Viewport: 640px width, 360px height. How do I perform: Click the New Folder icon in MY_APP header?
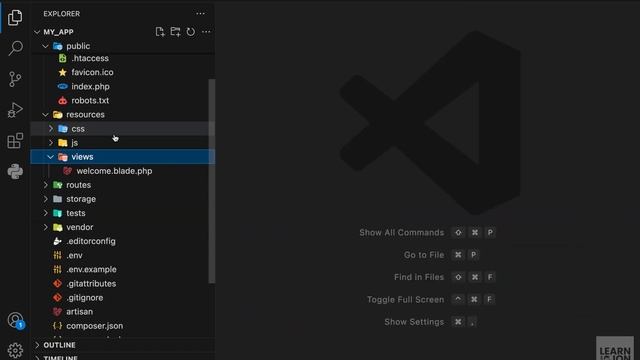pyautogui.click(x=175, y=32)
